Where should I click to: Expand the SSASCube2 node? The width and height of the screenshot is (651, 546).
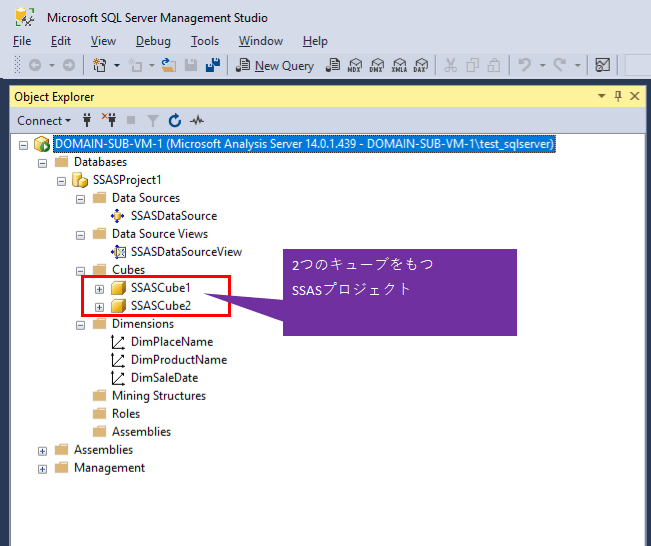pos(100,306)
